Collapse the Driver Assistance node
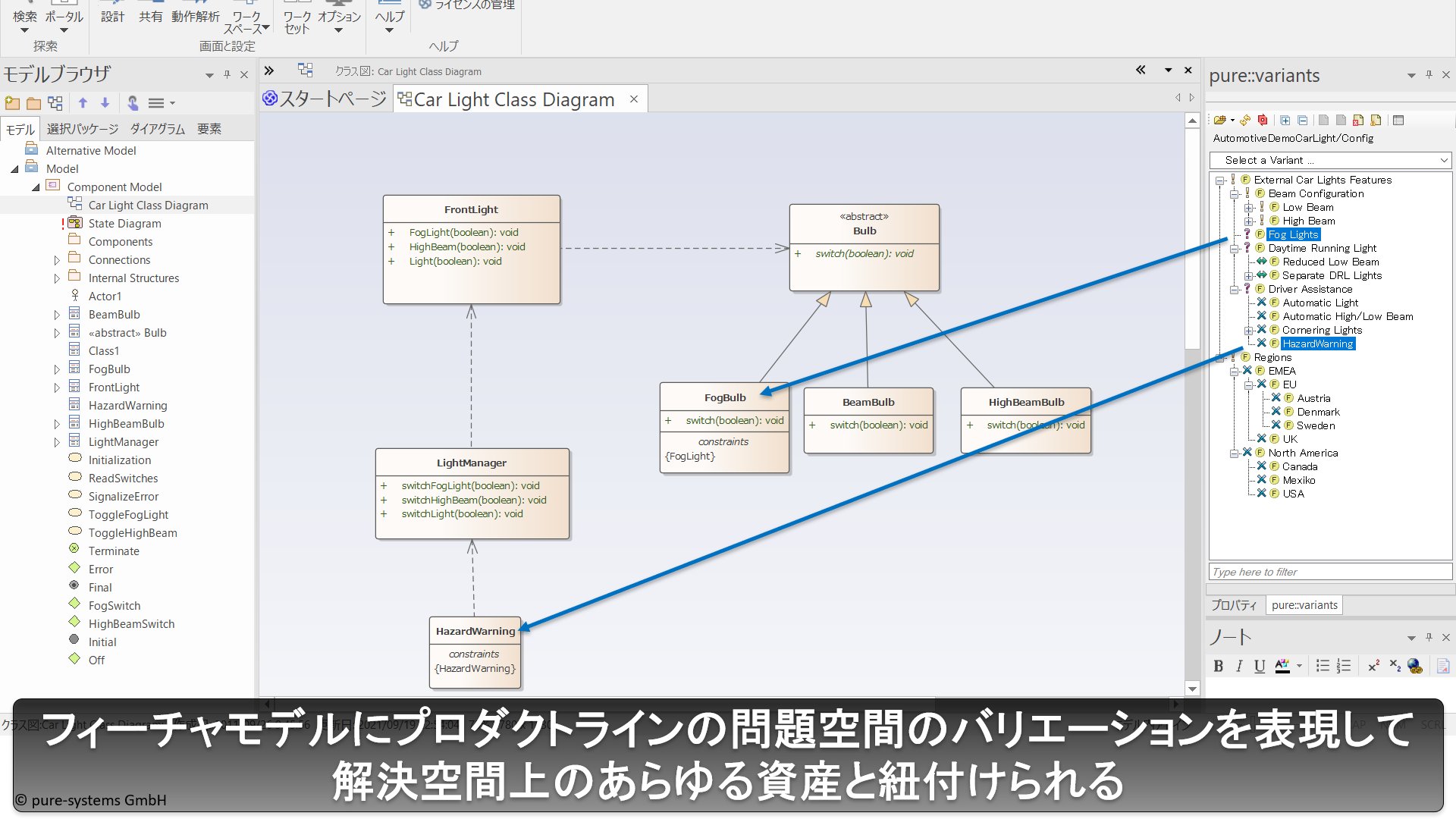This screenshot has width=1456, height=819. coord(1234,290)
